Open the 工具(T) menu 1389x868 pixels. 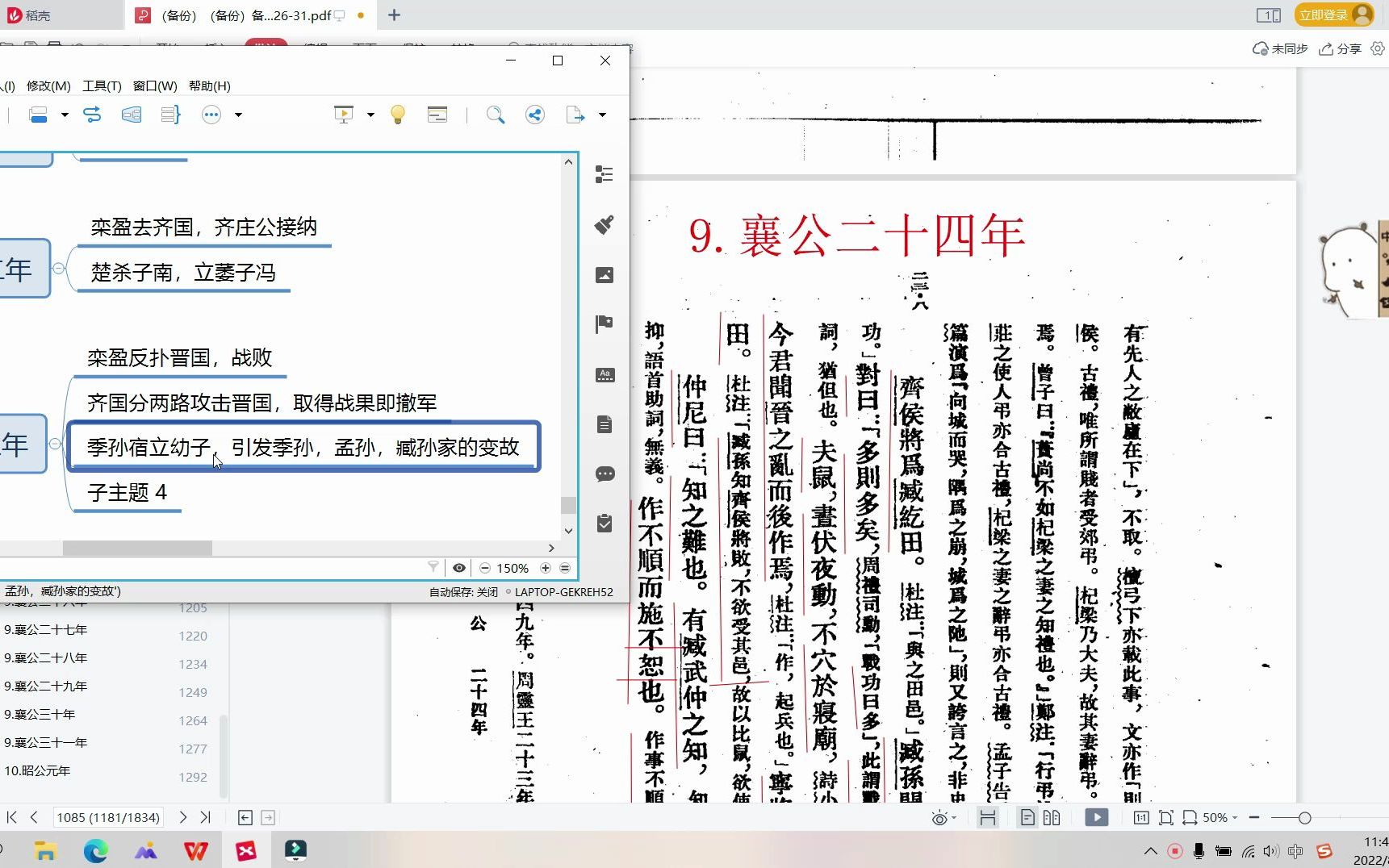pyautogui.click(x=102, y=86)
